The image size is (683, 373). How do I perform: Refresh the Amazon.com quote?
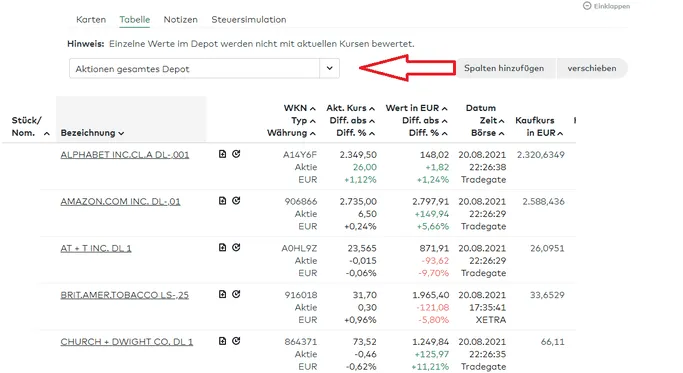tap(236, 200)
